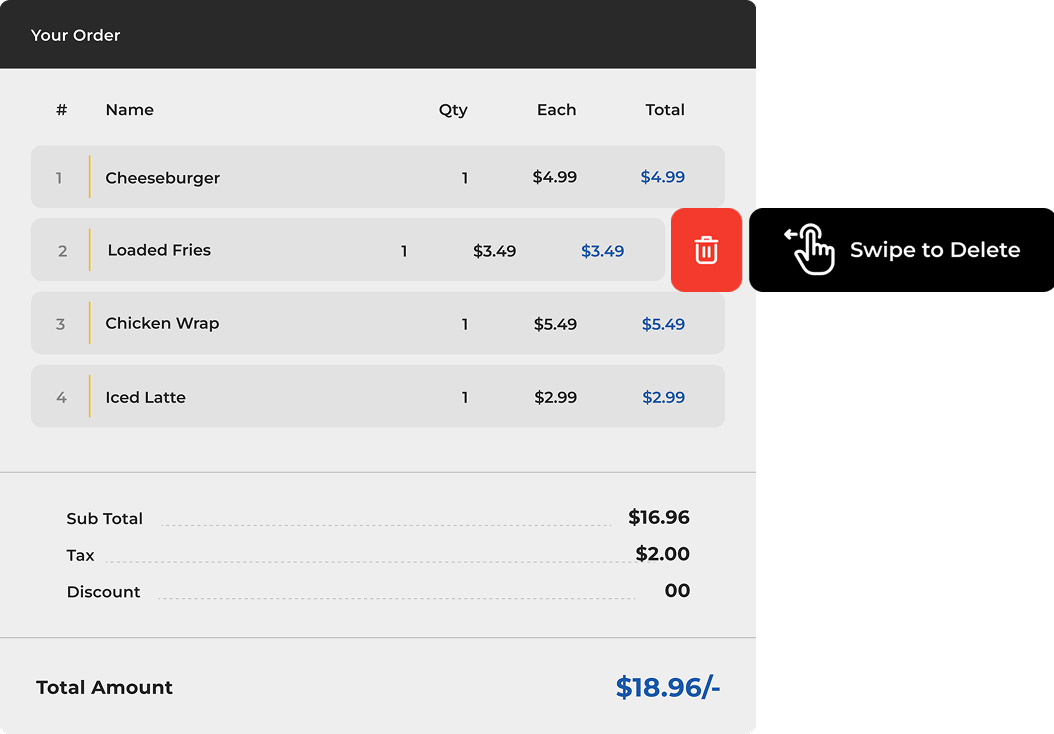Viewport: 1054px width, 734px height.
Task: Click the Chicken Wrap total $5.49 in blue
Action: coord(663,324)
